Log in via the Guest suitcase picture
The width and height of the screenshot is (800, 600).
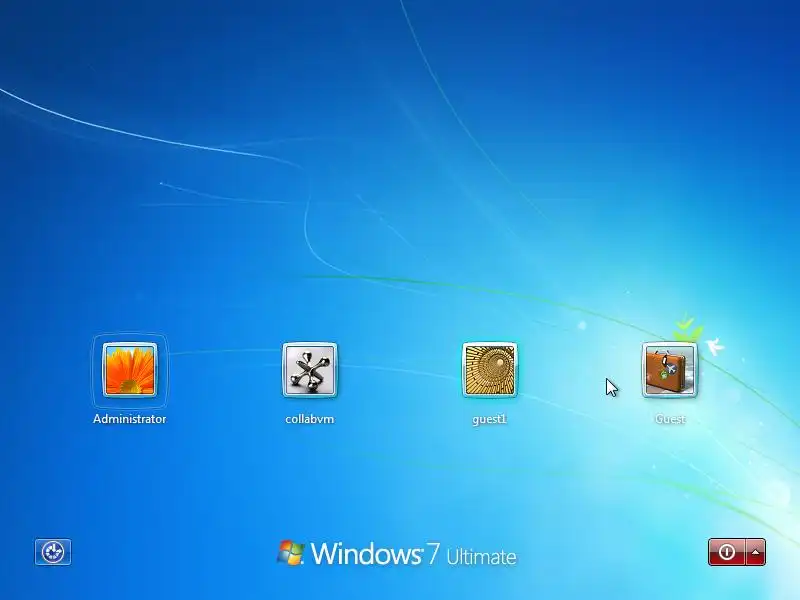(669, 370)
